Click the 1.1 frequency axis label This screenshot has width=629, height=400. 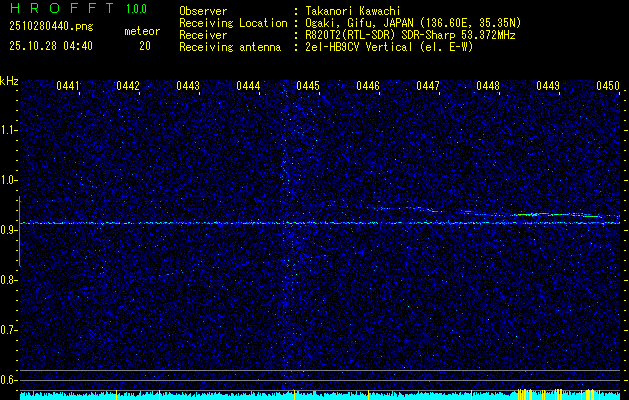(9, 130)
